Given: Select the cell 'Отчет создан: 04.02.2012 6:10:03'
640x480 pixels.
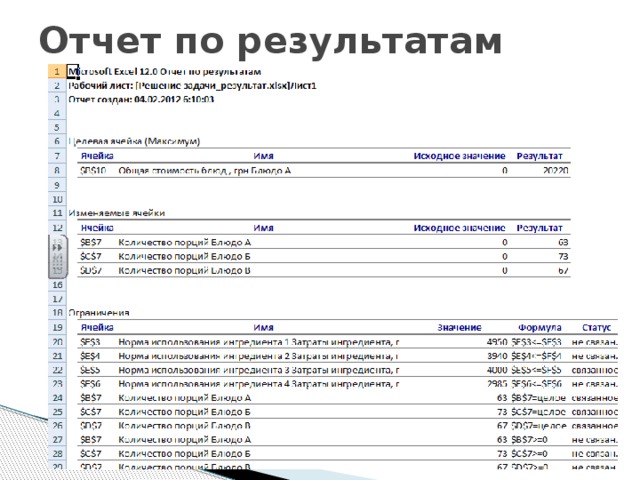Looking at the screenshot, I should click(141, 99).
